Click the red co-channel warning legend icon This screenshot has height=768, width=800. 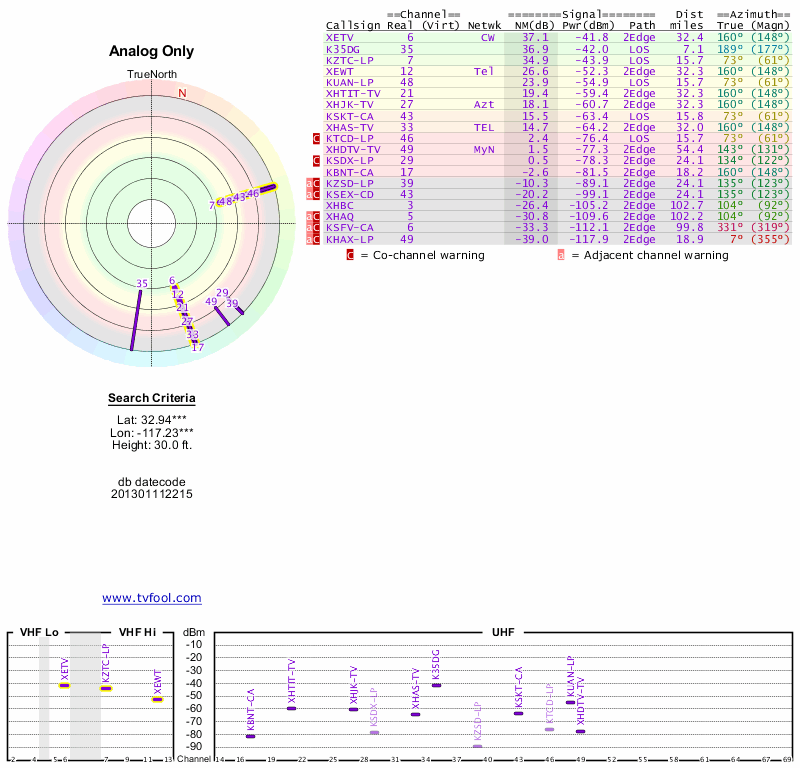(x=350, y=255)
